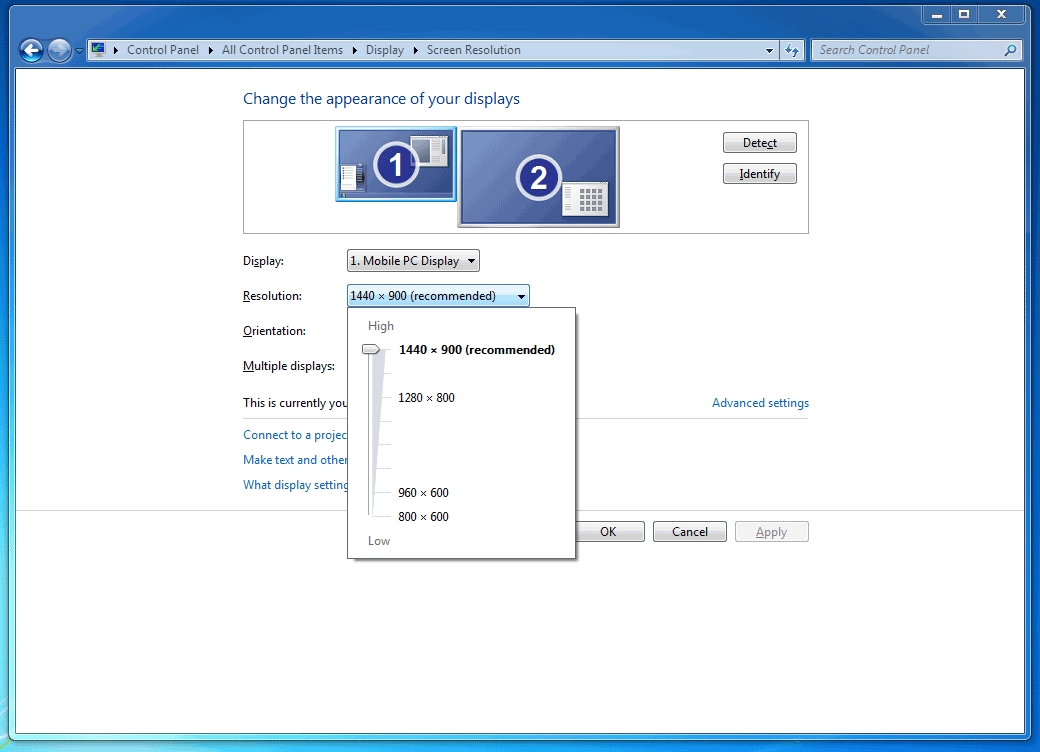Click the Control Panel icon in address bar
The image size is (1040, 752).
(98, 50)
